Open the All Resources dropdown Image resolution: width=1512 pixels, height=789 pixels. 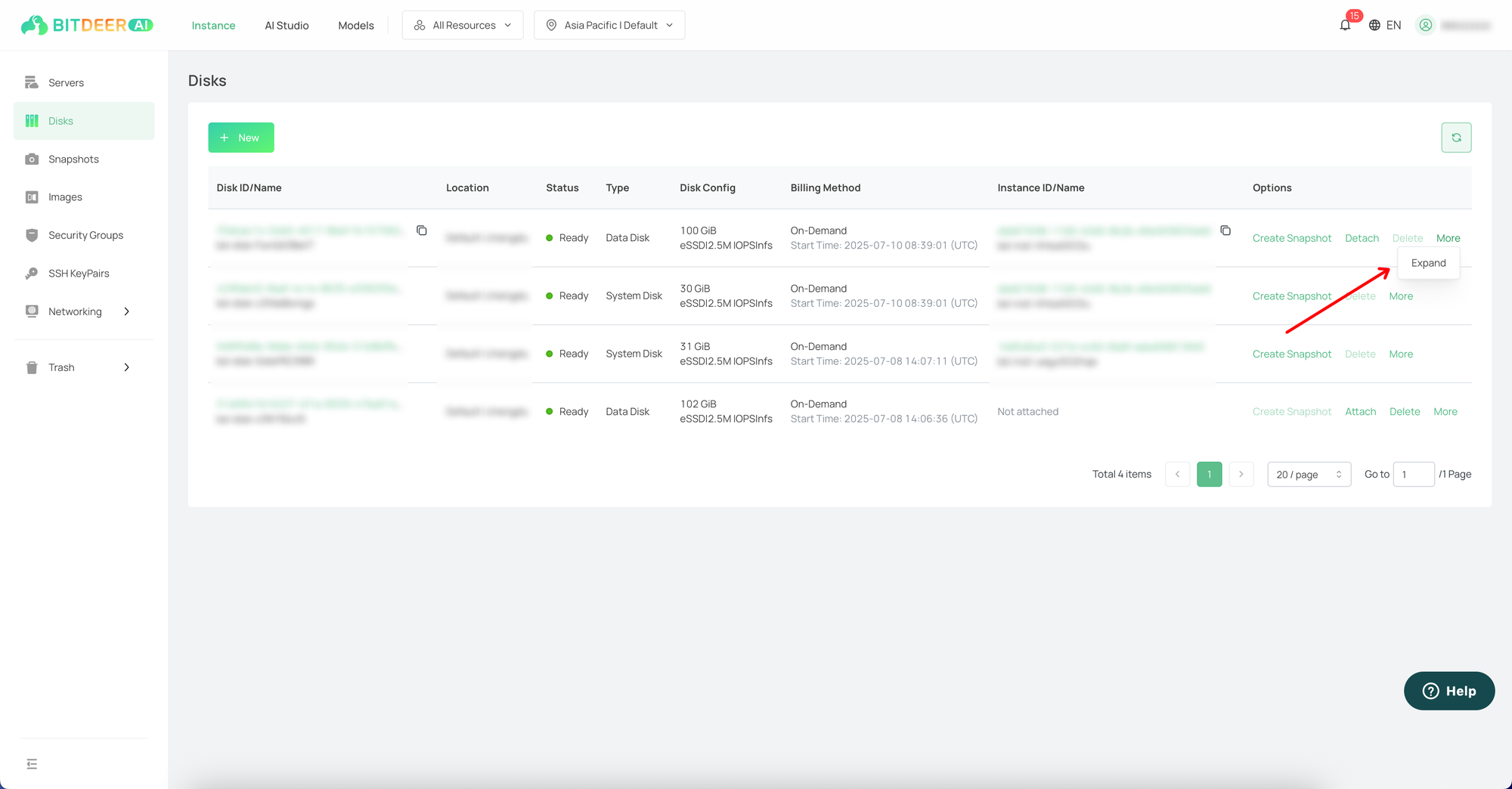point(463,25)
